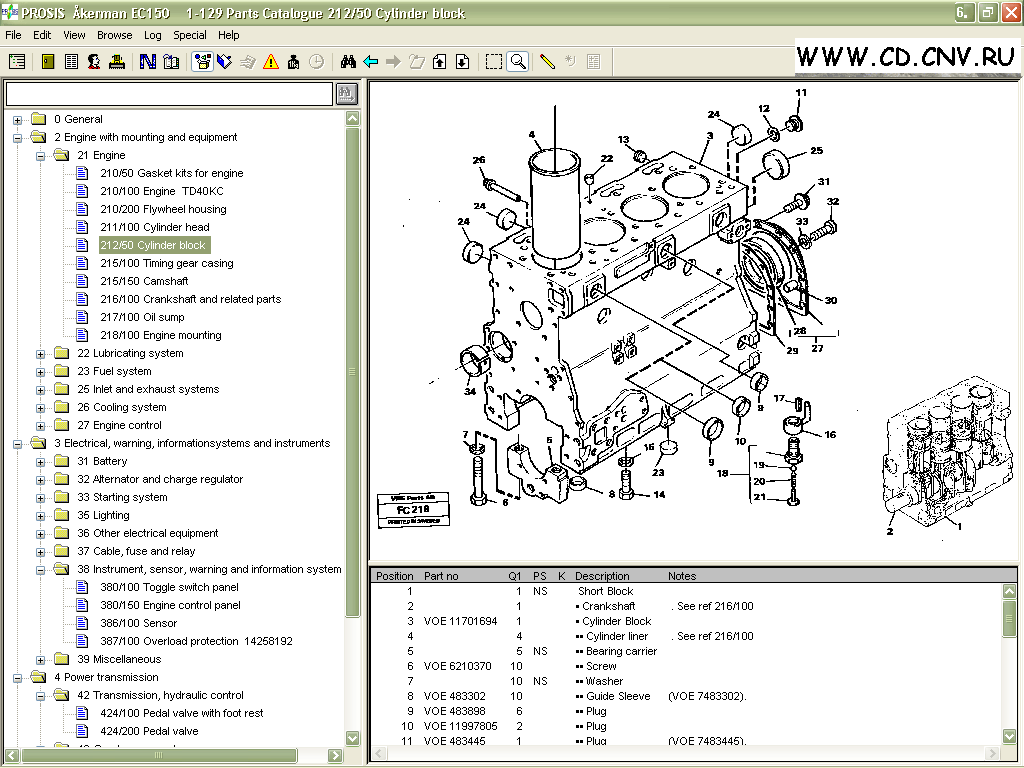1024x768 pixels.
Task: Select the Short Block row in parts list
Action: pos(686,591)
